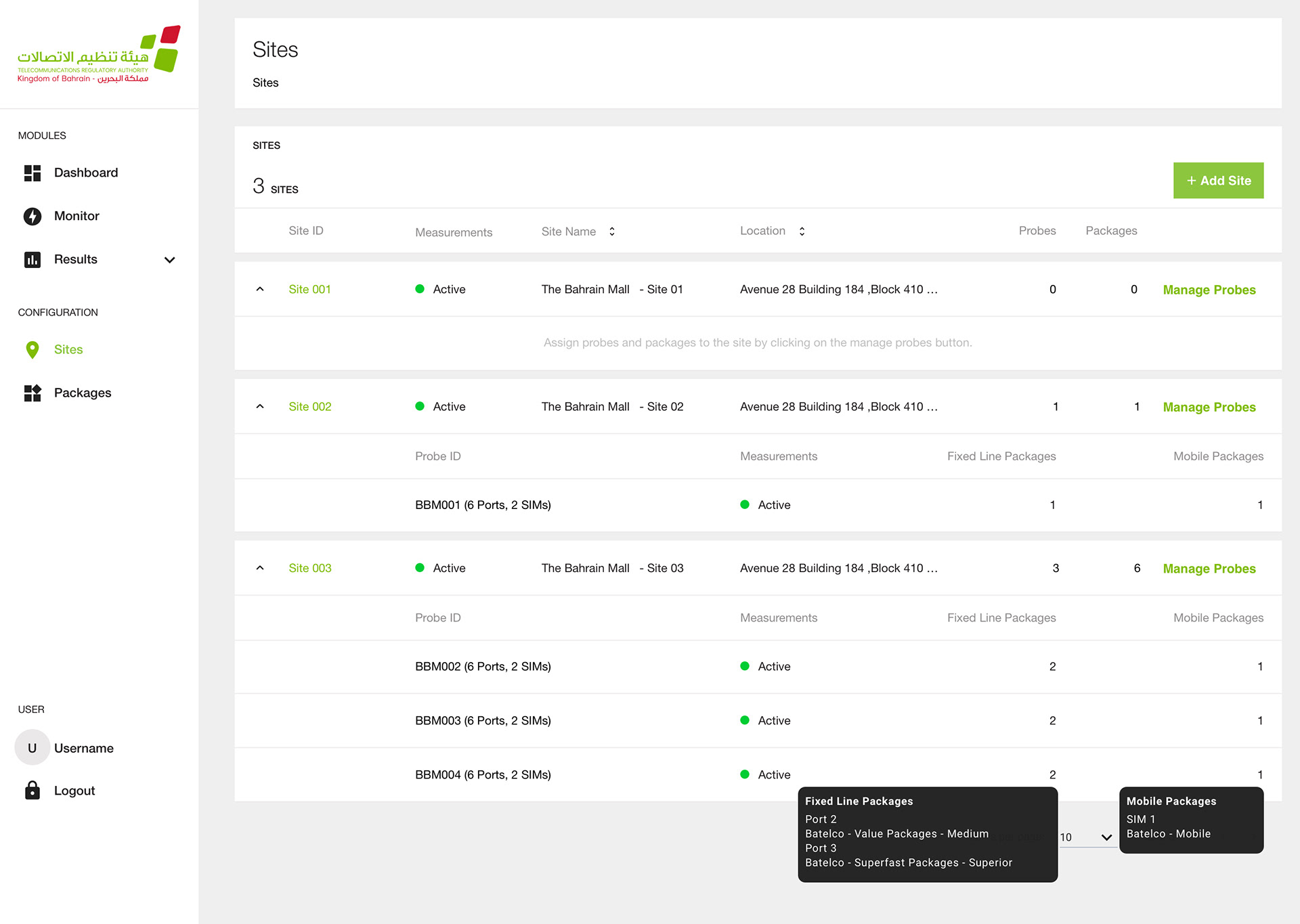Click the Logout padlock icon
Viewport: 1300px width, 924px height.
(32, 791)
